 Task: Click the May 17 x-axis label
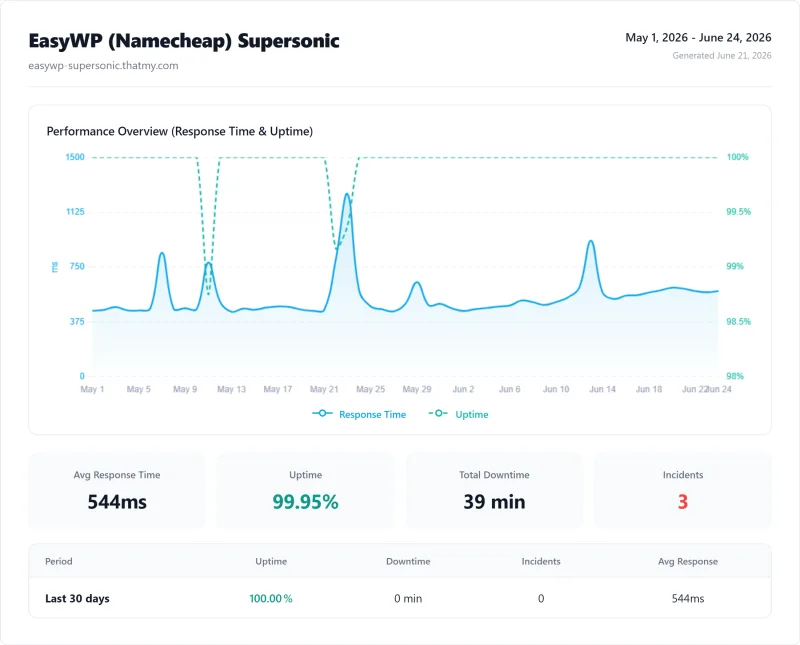coord(278,389)
